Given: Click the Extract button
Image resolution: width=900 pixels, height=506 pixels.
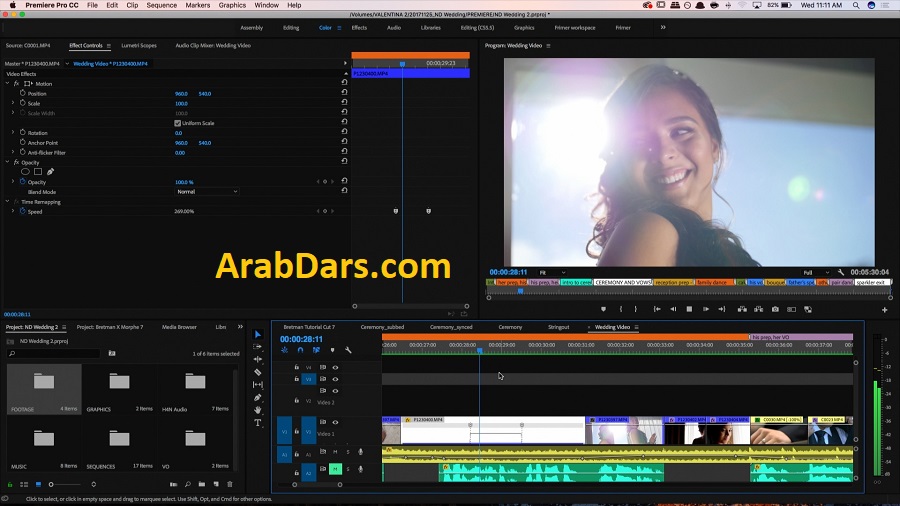Looking at the screenshot, I should pos(759,309).
